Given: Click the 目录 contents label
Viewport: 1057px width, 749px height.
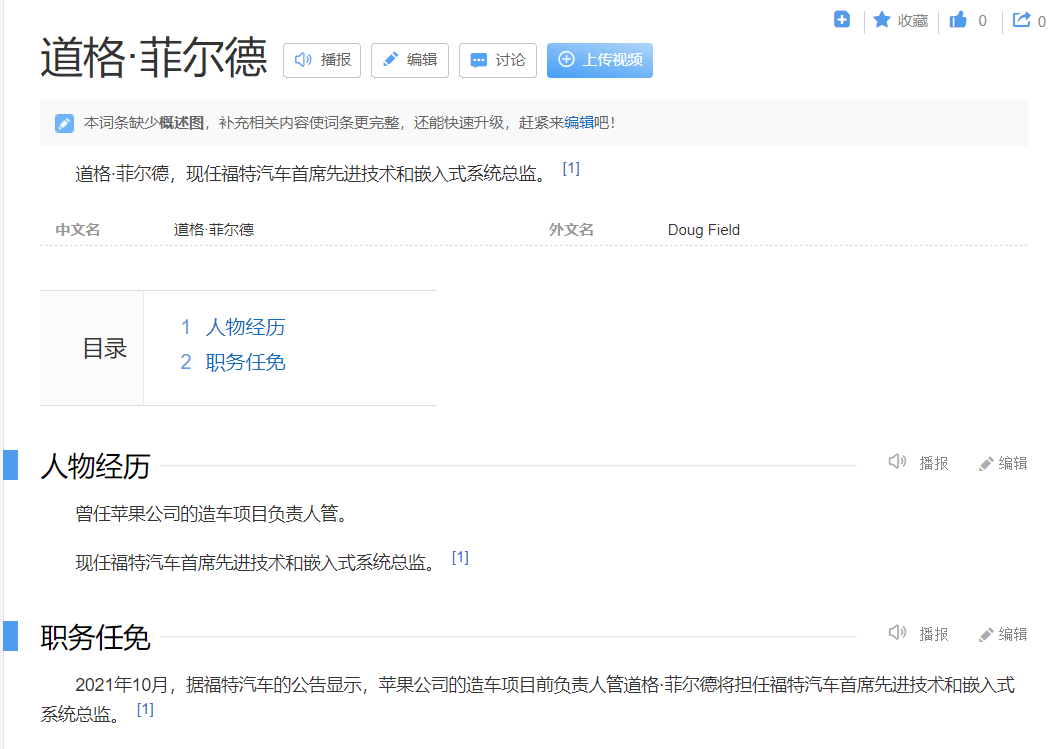Looking at the screenshot, I should [104, 349].
